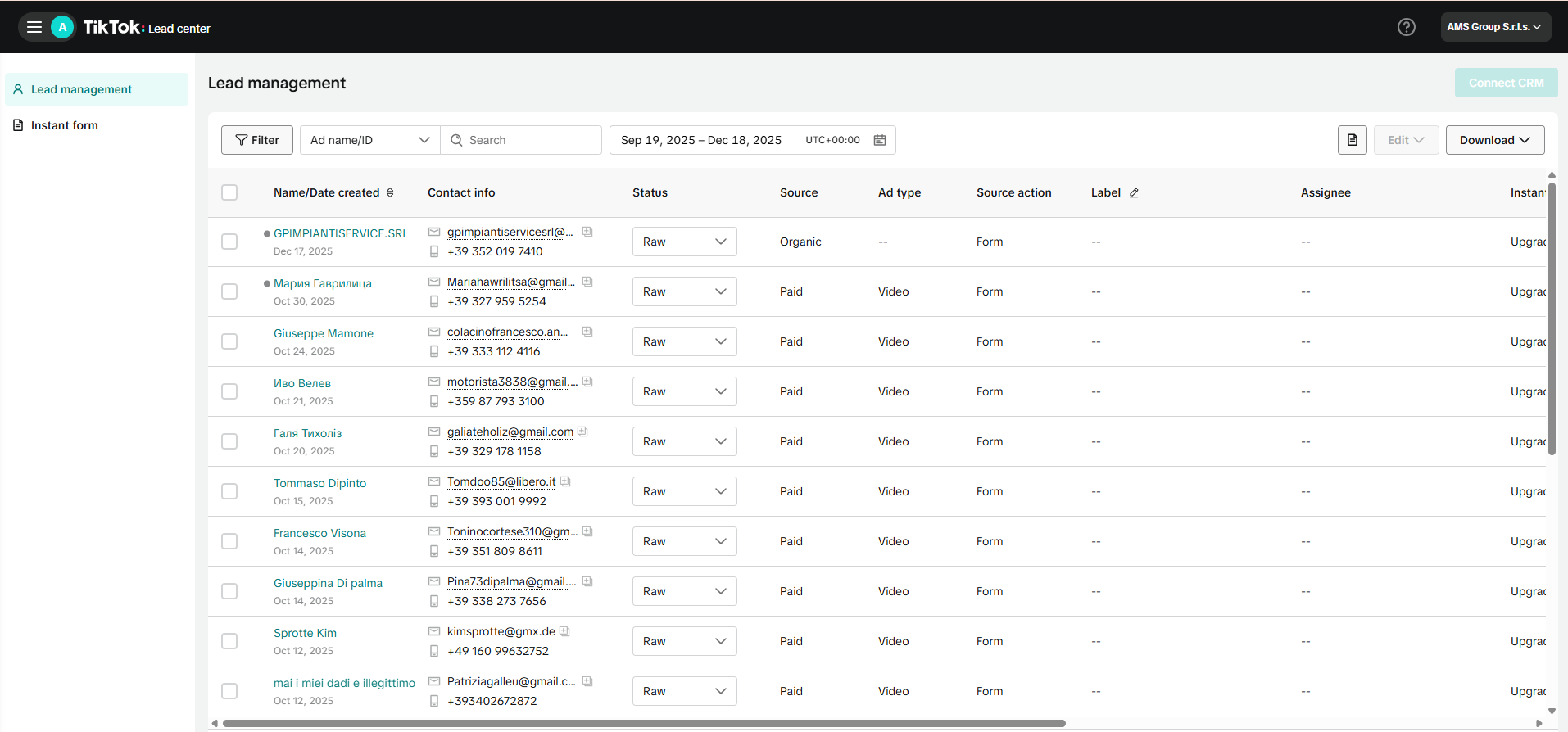This screenshot has height=732, width=1568.
Task: Copy colacinofrancesco email address
Action: (x=587, y=332)
